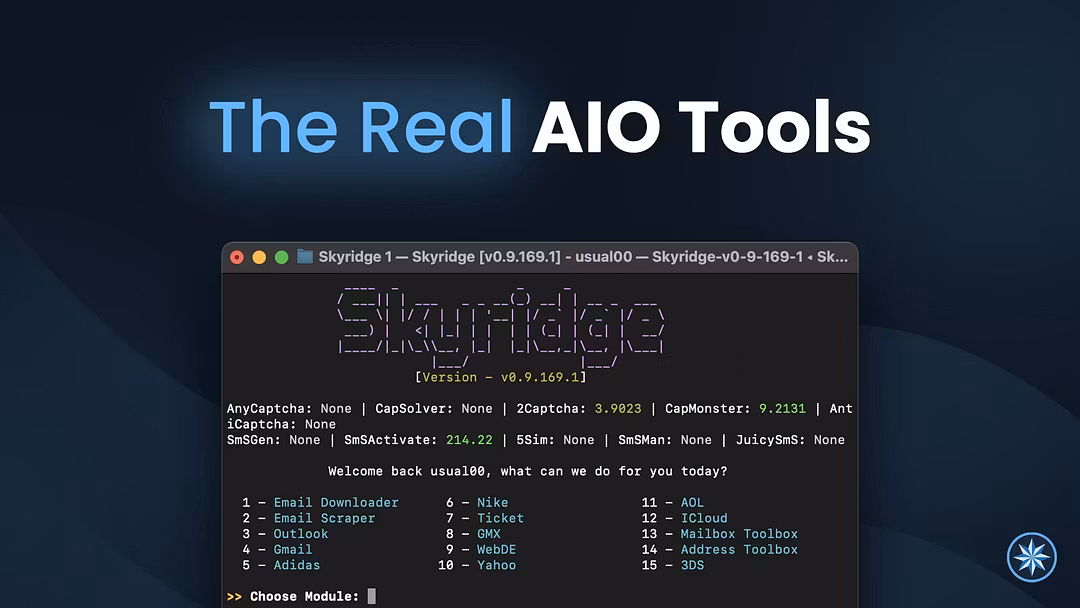Select the Email Downloader module

(x=338, y=502)
